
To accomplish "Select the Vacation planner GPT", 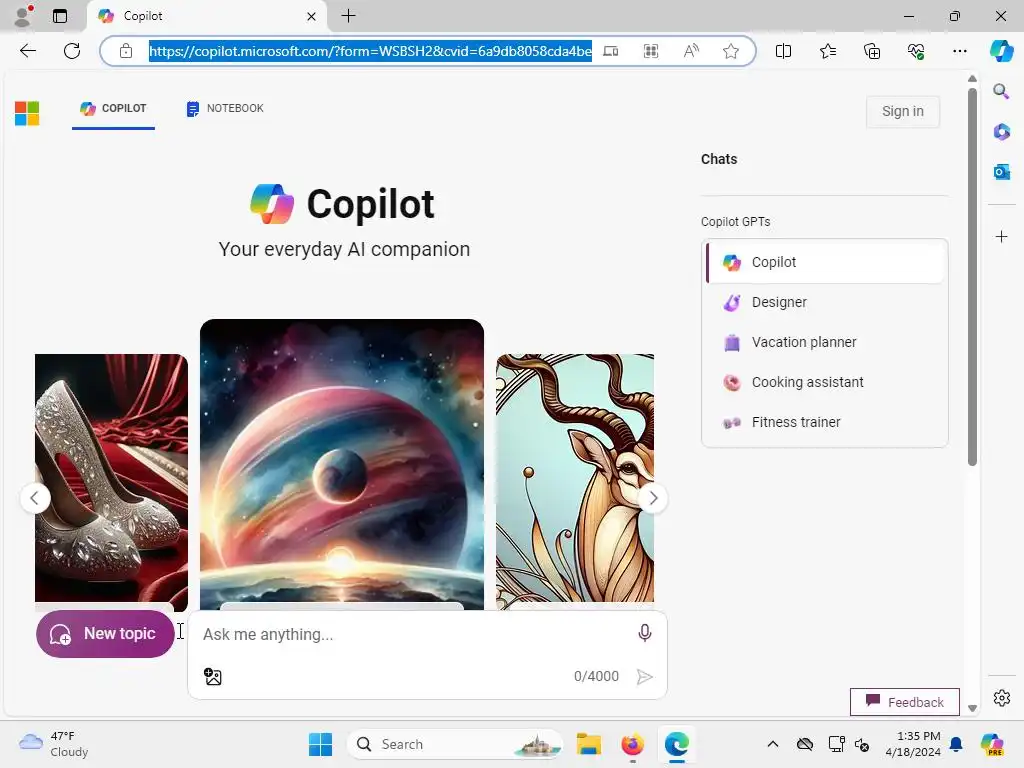I will point(825,342).
